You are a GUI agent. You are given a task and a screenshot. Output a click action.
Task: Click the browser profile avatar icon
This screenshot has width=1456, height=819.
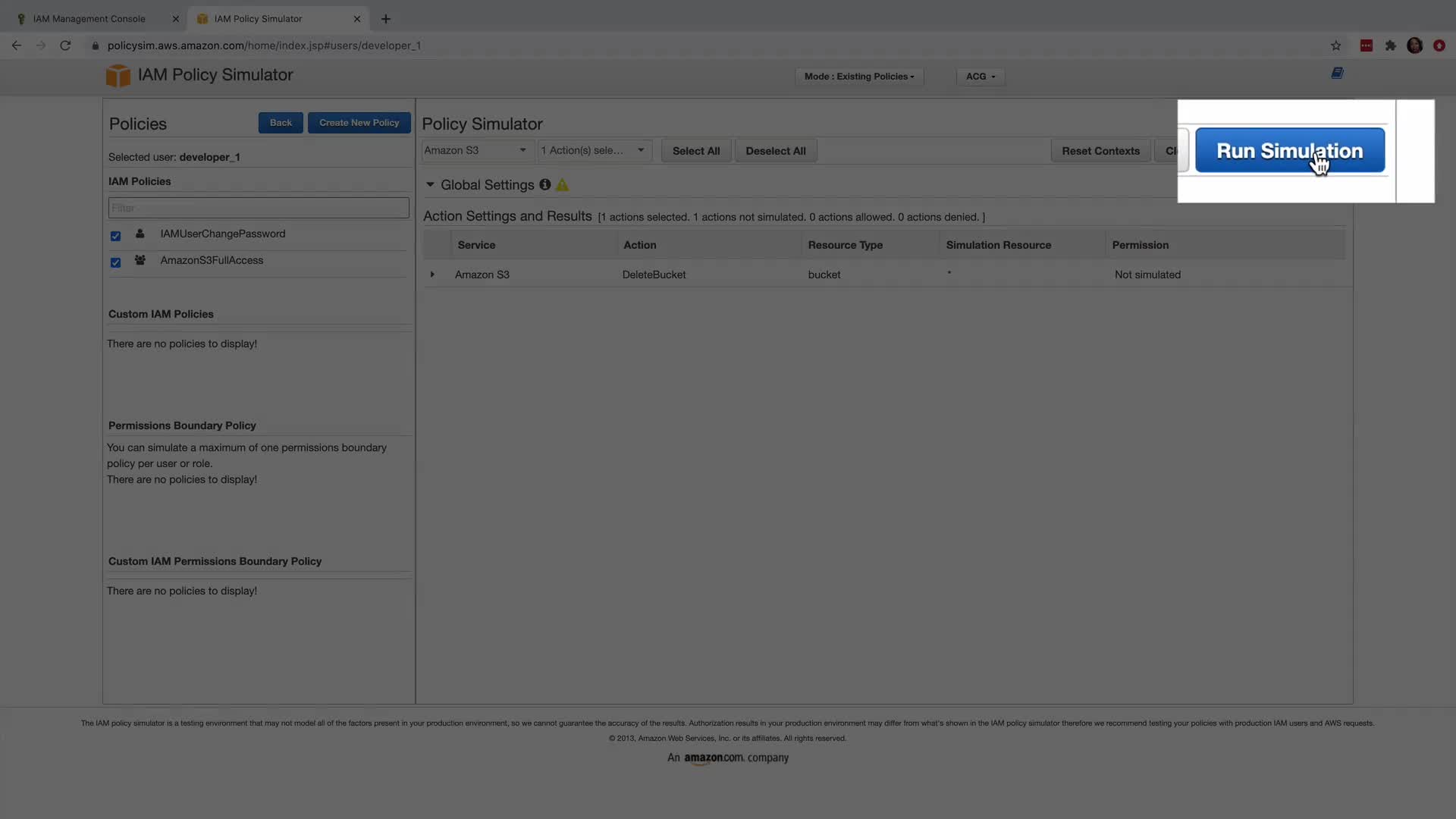click(x=1414, y=45)
